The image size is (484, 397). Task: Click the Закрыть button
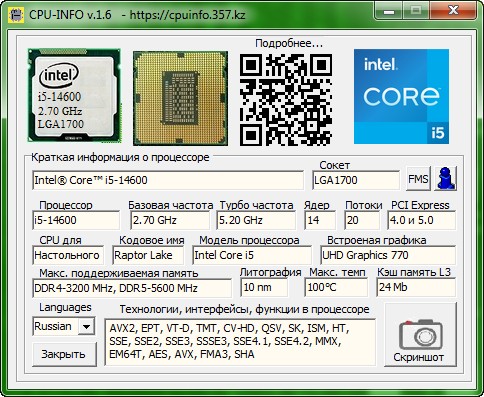(64, 354)
